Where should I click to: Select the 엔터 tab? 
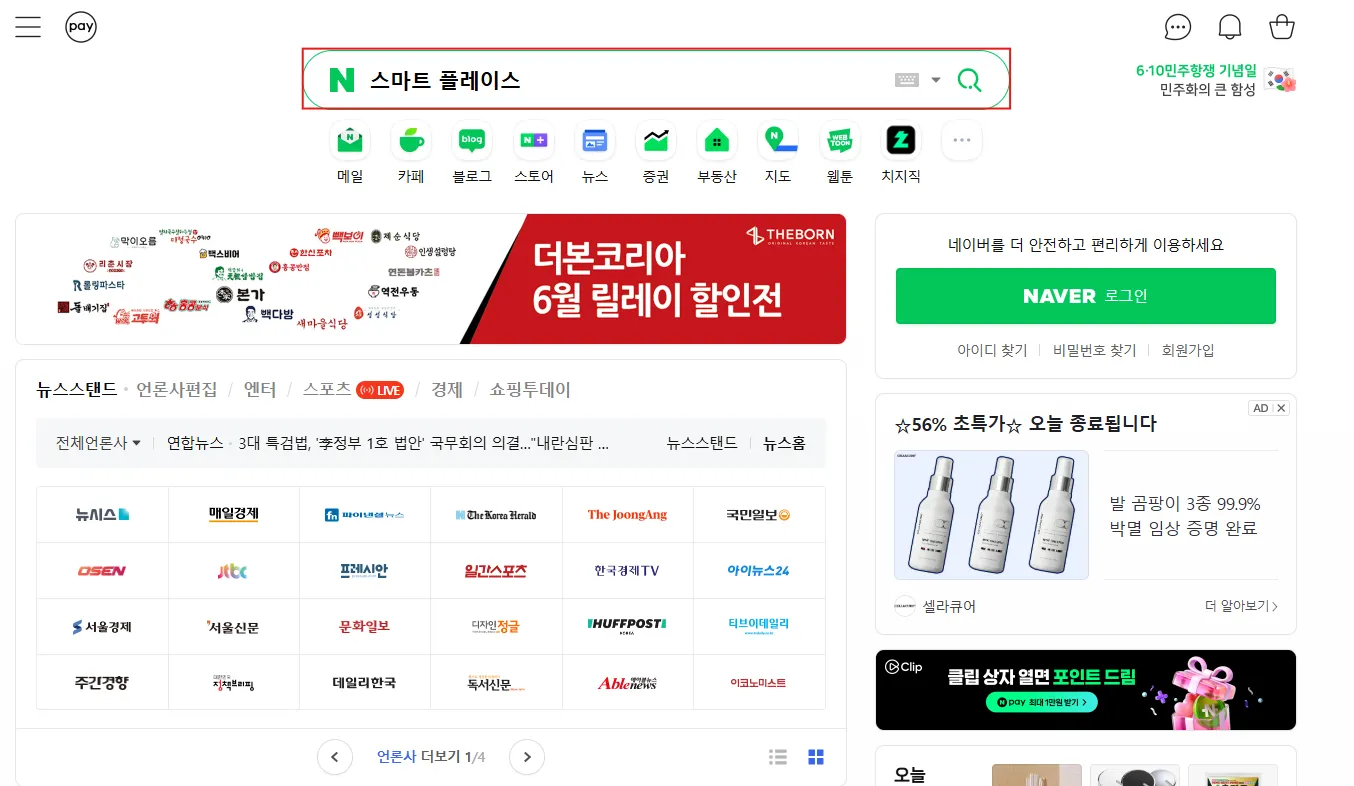click(260, 390)
